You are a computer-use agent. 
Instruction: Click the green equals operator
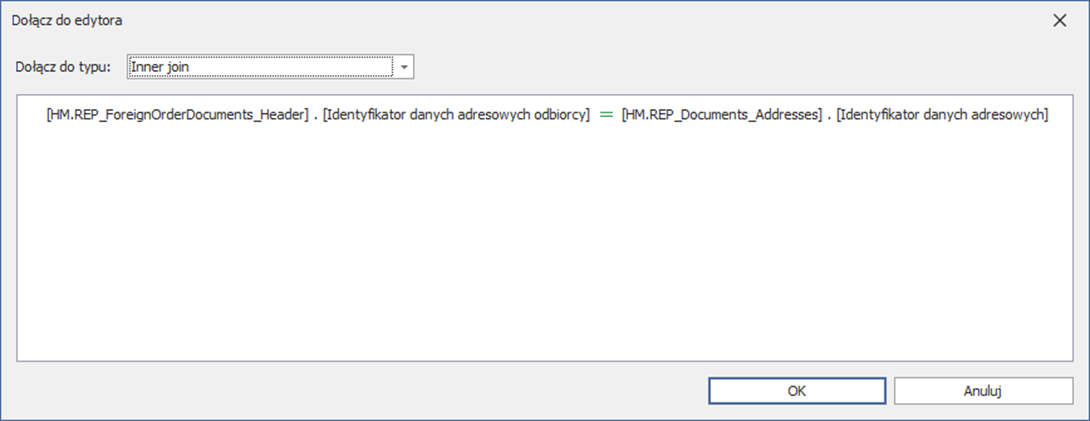coord(603,115)
